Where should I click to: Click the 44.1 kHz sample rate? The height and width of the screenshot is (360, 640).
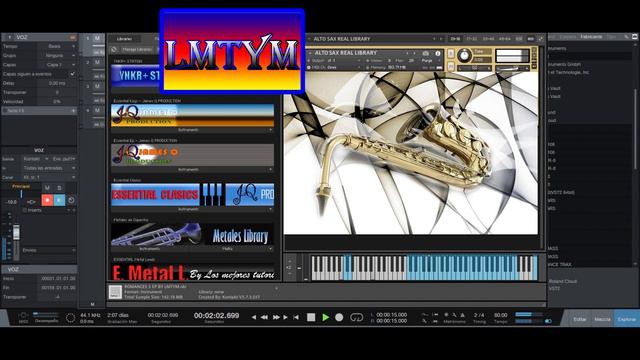pyautogui.click(x=90, y=315)
